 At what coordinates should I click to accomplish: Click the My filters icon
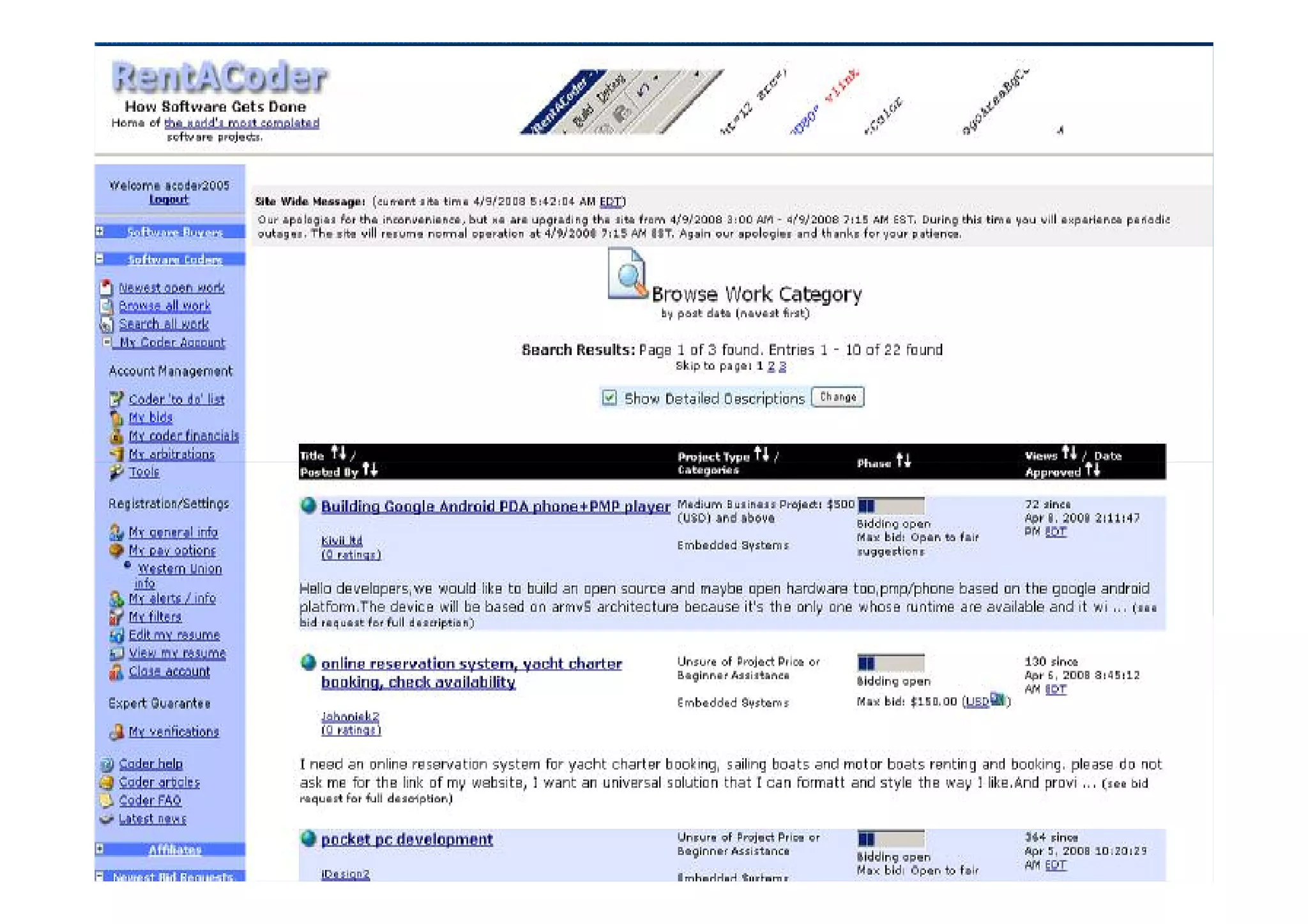tap(116, 617)
